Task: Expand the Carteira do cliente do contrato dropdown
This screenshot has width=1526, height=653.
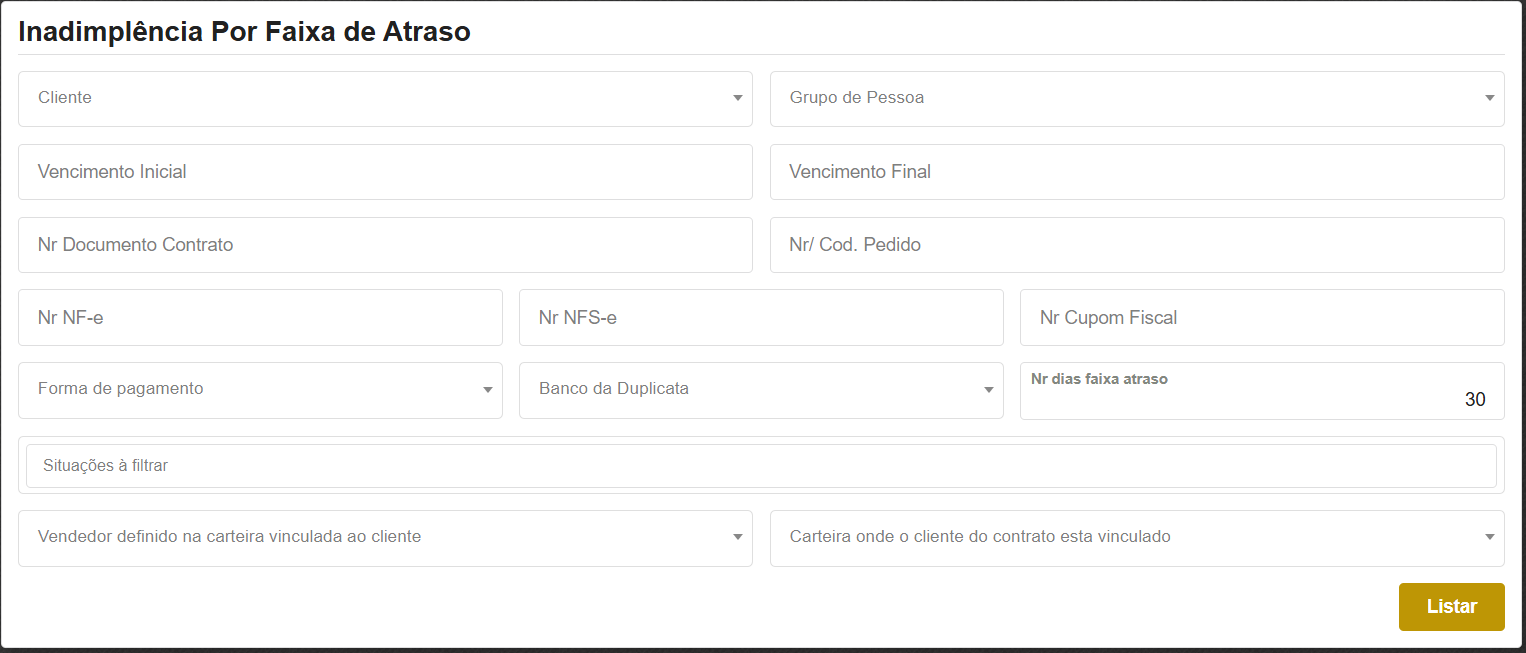Action: (x=1136, y=538)
